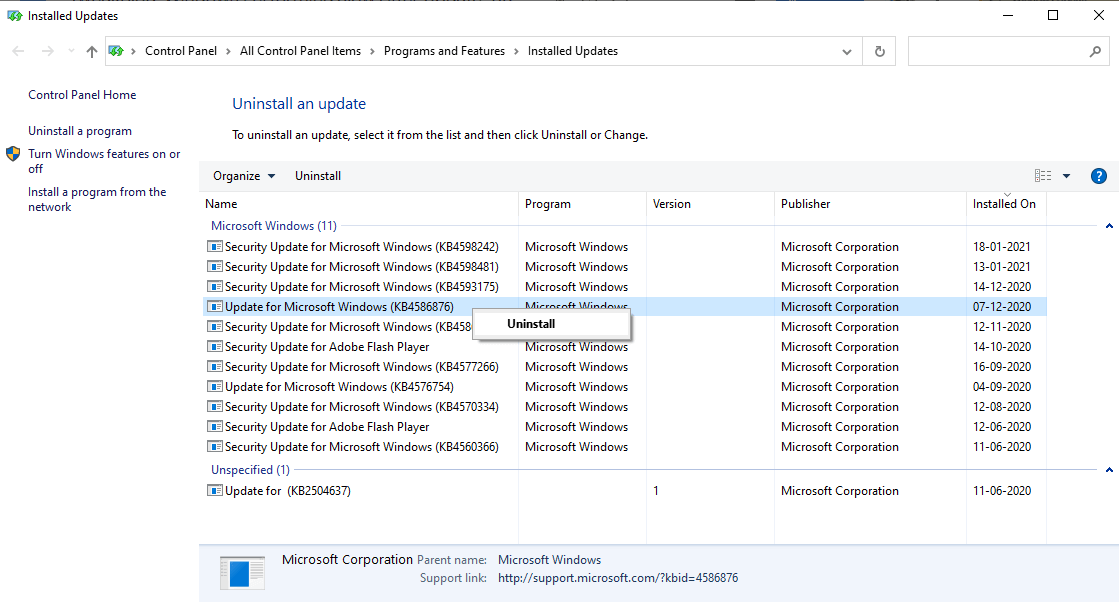1119x602 pixels.
Task: Click Uninstall in the toolbar
Action: pos(318,176)
